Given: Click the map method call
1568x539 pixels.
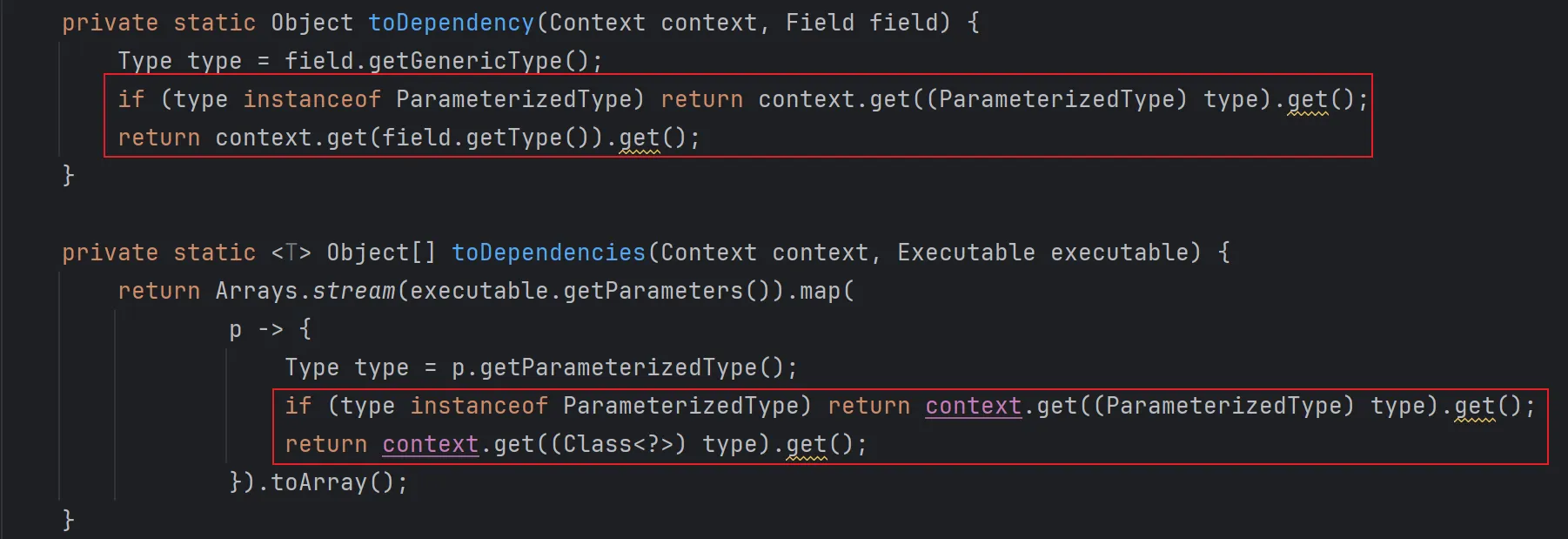Looking at the screenshot, I should click(x=820, y=291).
